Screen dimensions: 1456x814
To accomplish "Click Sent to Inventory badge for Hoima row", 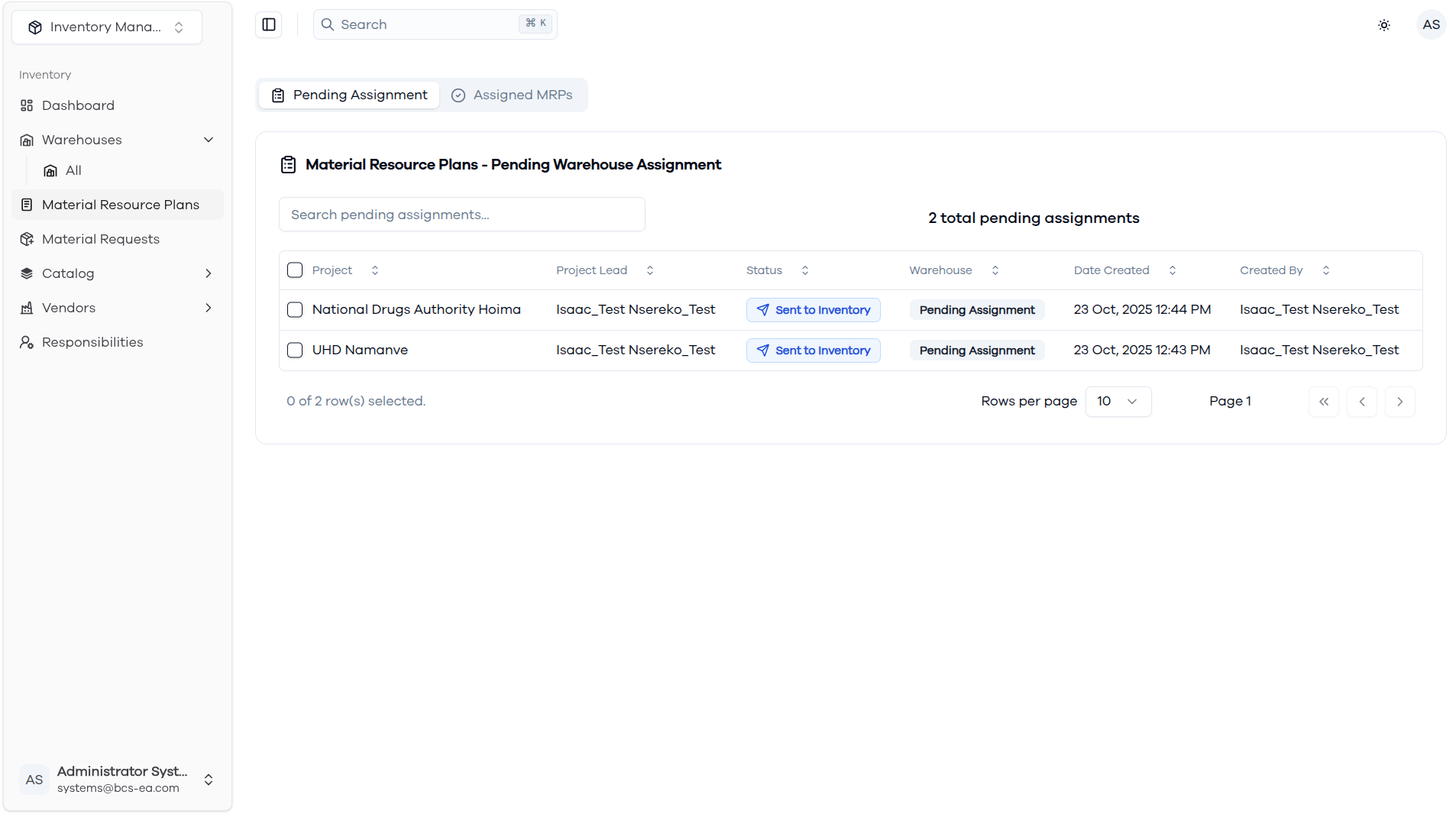I will [813, 310].
